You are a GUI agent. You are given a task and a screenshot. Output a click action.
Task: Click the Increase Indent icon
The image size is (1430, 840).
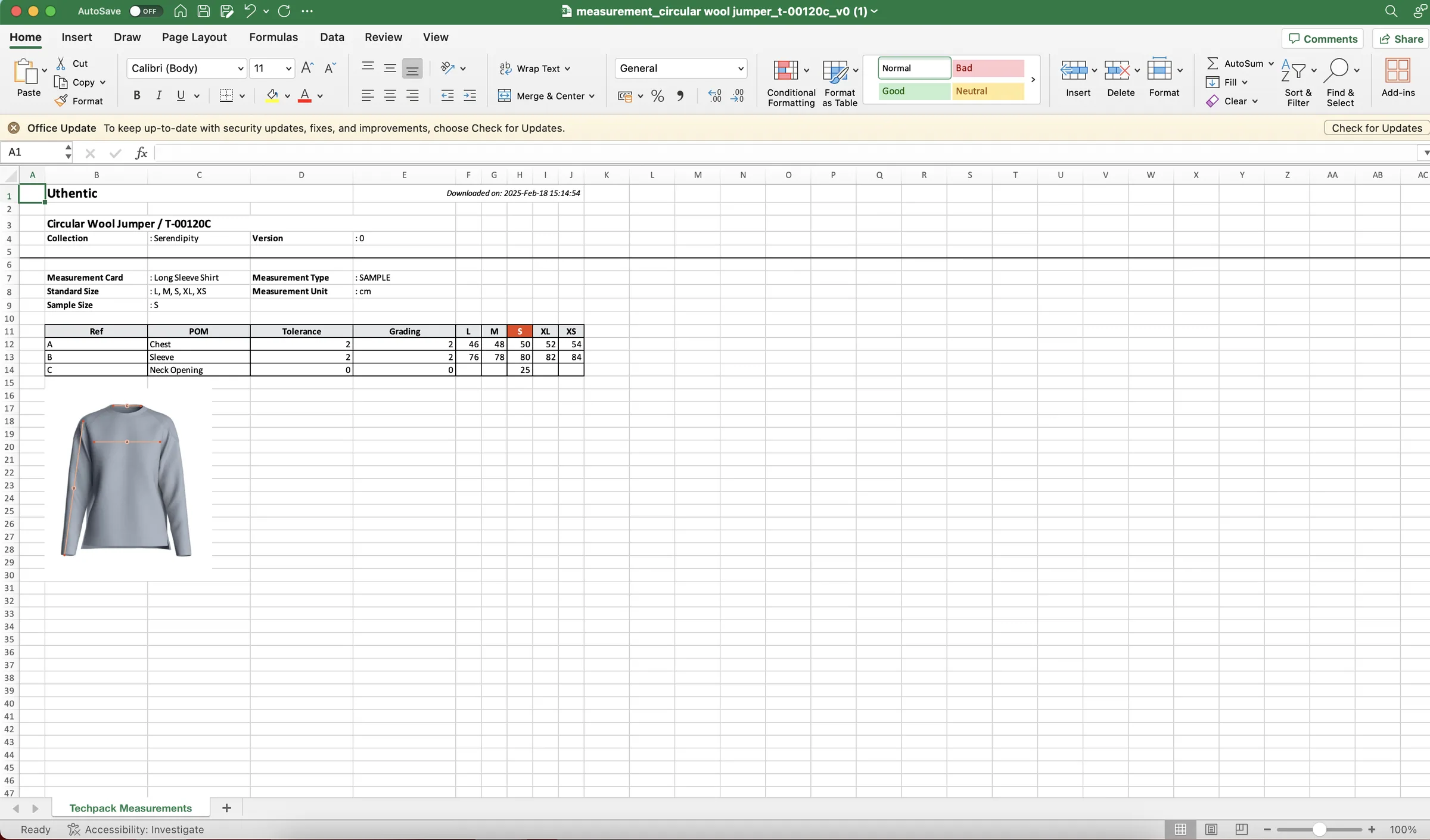pyautogui.click(x=470, y=95)
